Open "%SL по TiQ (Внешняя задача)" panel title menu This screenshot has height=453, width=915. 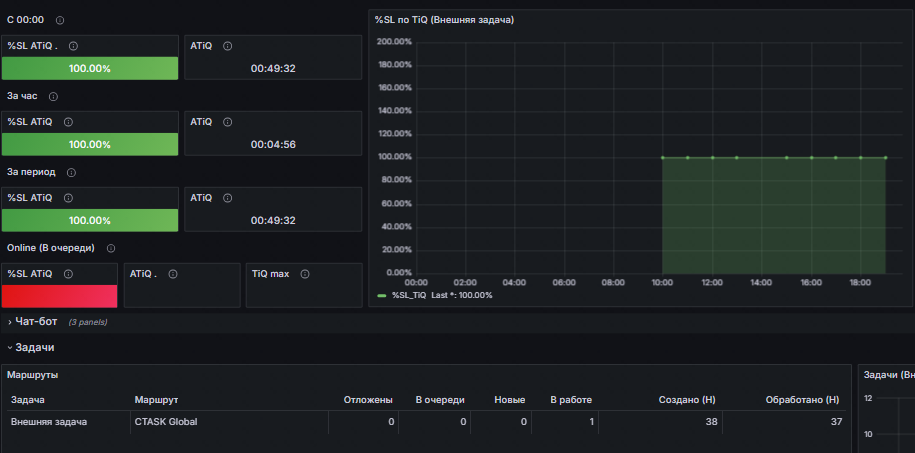pos(444,20)
